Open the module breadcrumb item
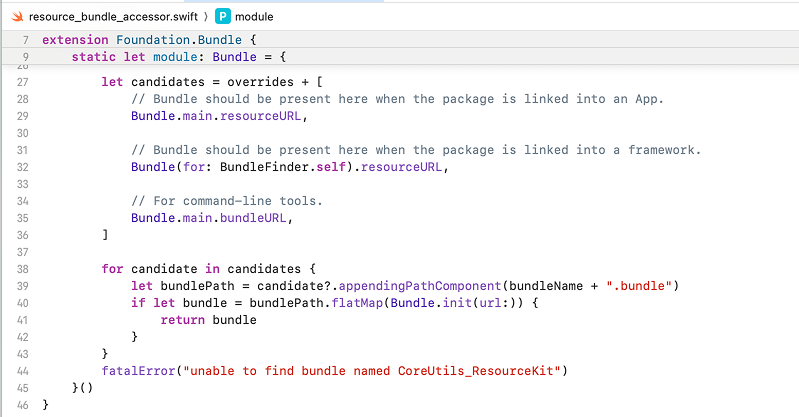This screenshot has width=799, height=417. [254, 17]
